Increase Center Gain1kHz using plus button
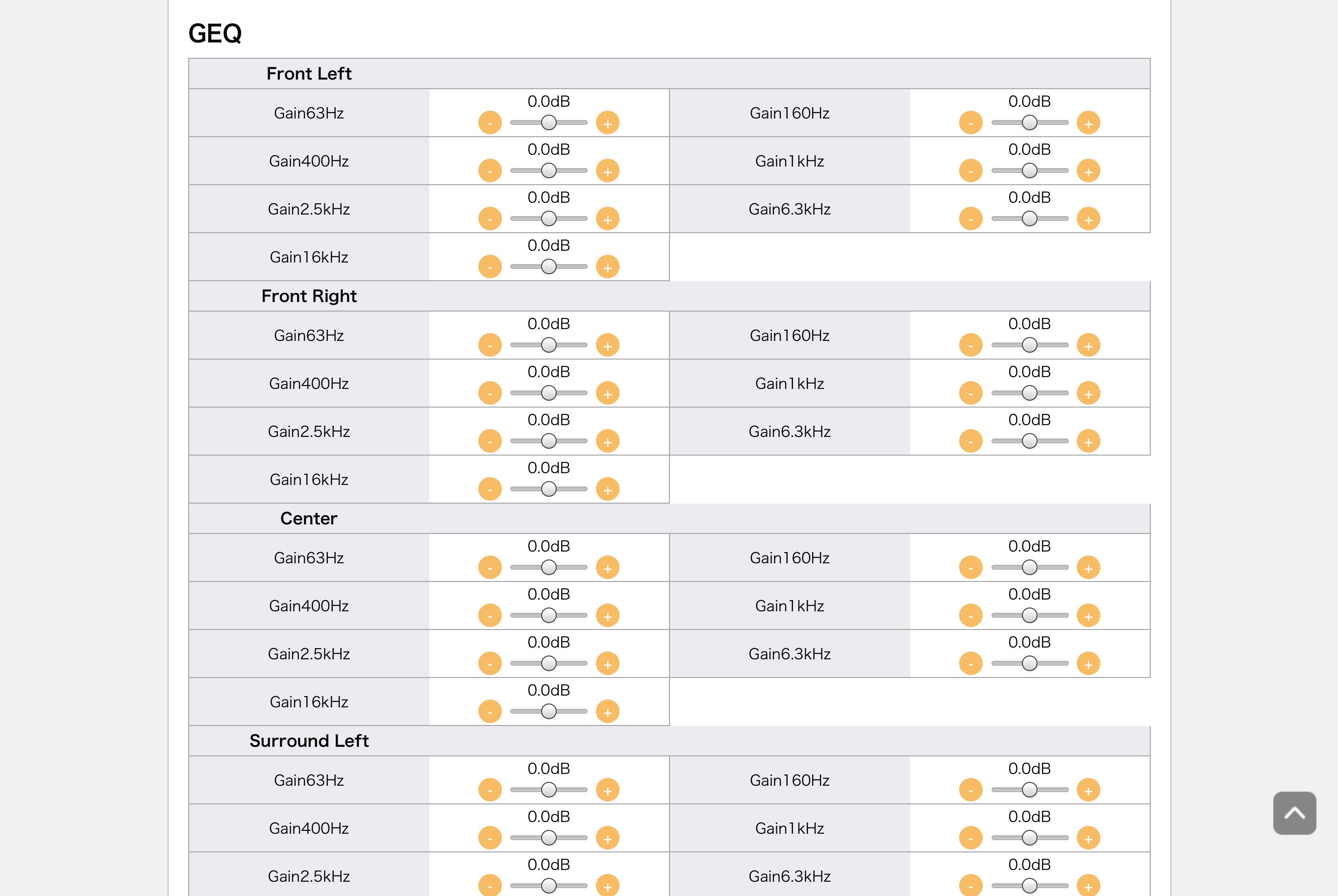 [x=1088, y=615]
